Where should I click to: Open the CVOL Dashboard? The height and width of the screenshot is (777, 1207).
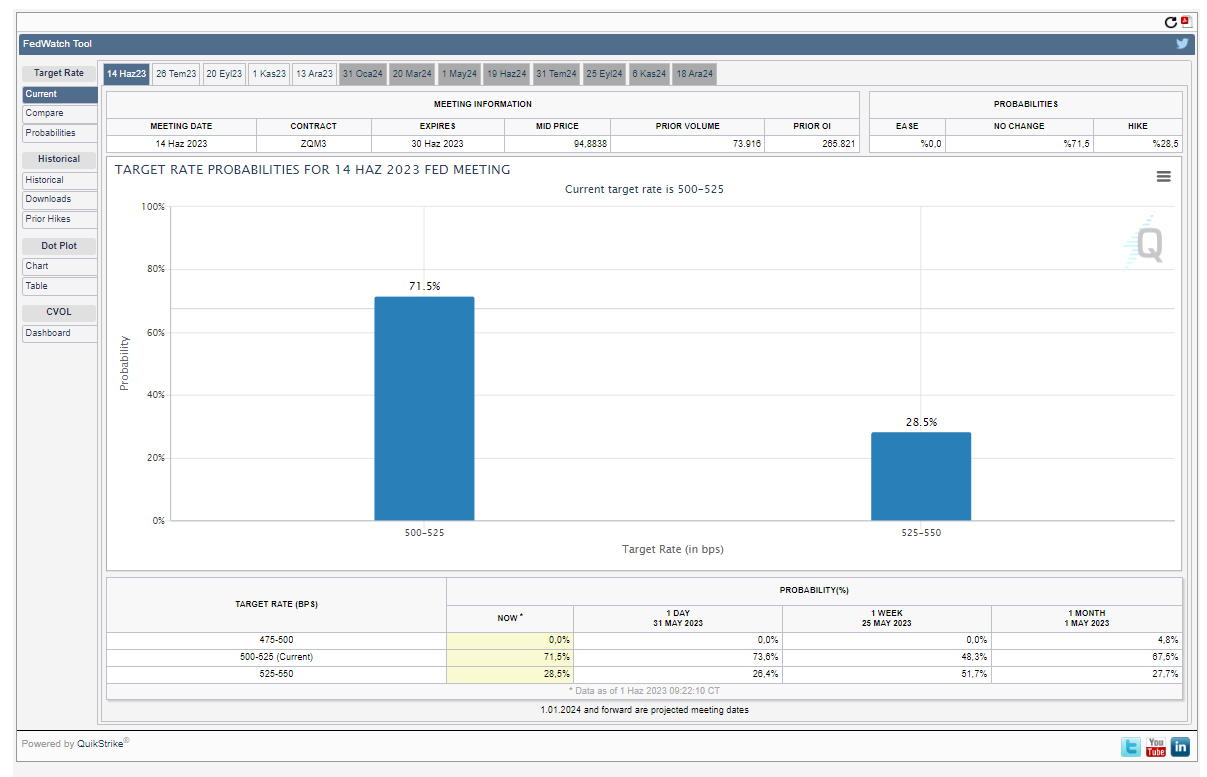[59, 333]
